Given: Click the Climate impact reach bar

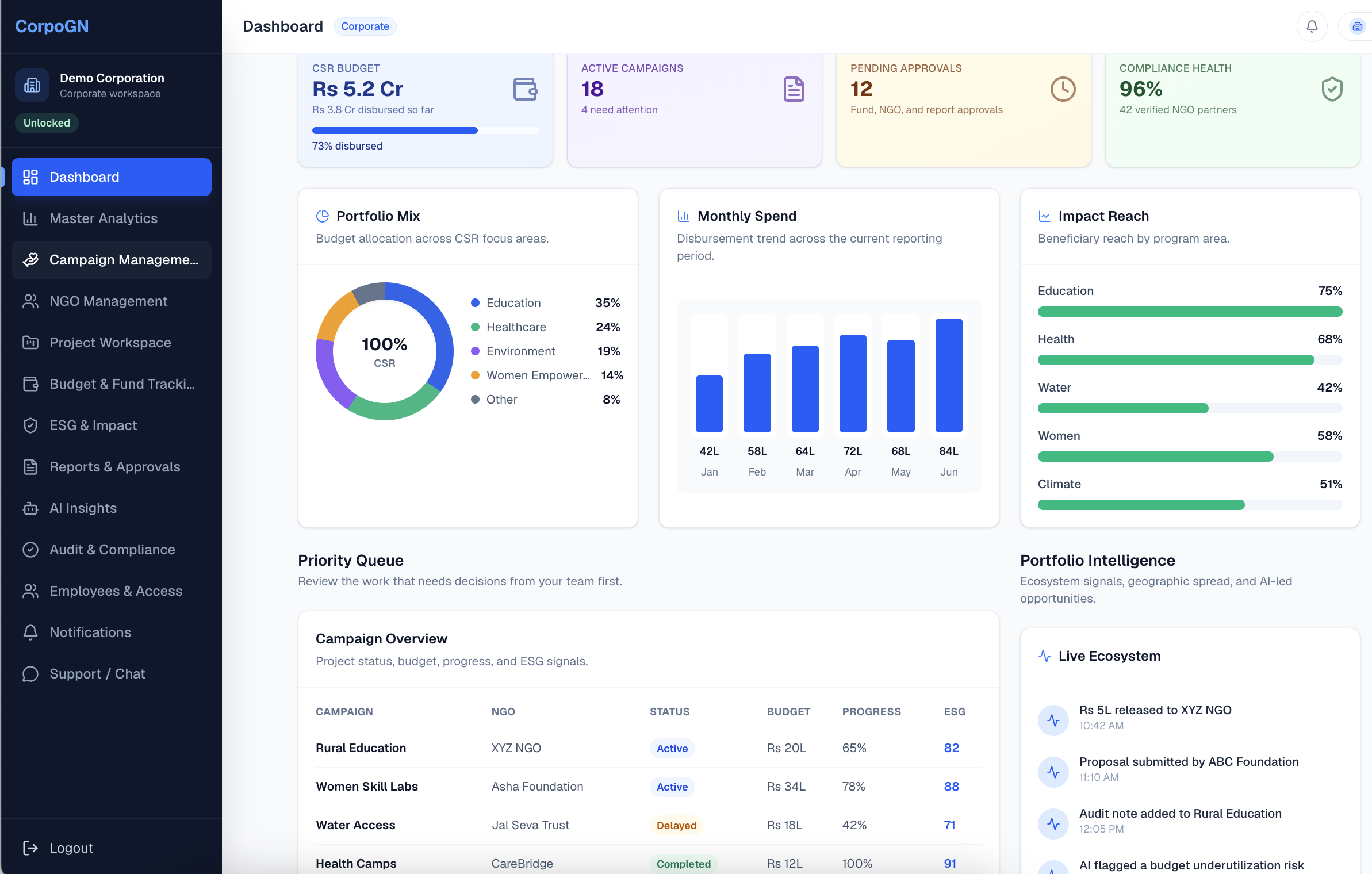Looking at the screenshot, I should point(1190,505).
